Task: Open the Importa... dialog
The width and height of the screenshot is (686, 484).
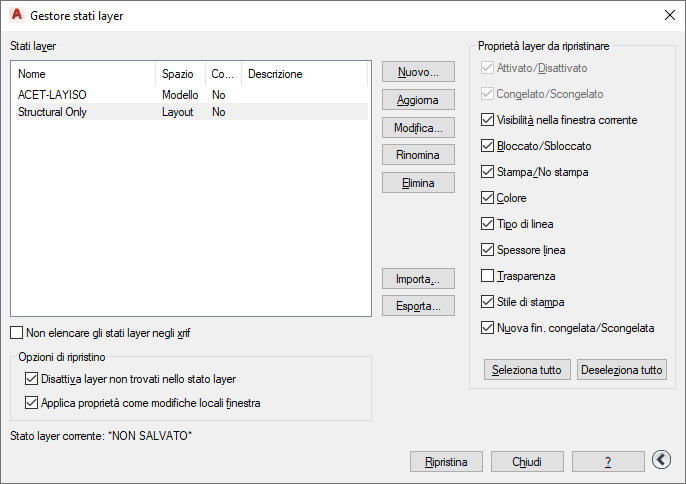Action: pyautogui.click(x=418, y=278)
